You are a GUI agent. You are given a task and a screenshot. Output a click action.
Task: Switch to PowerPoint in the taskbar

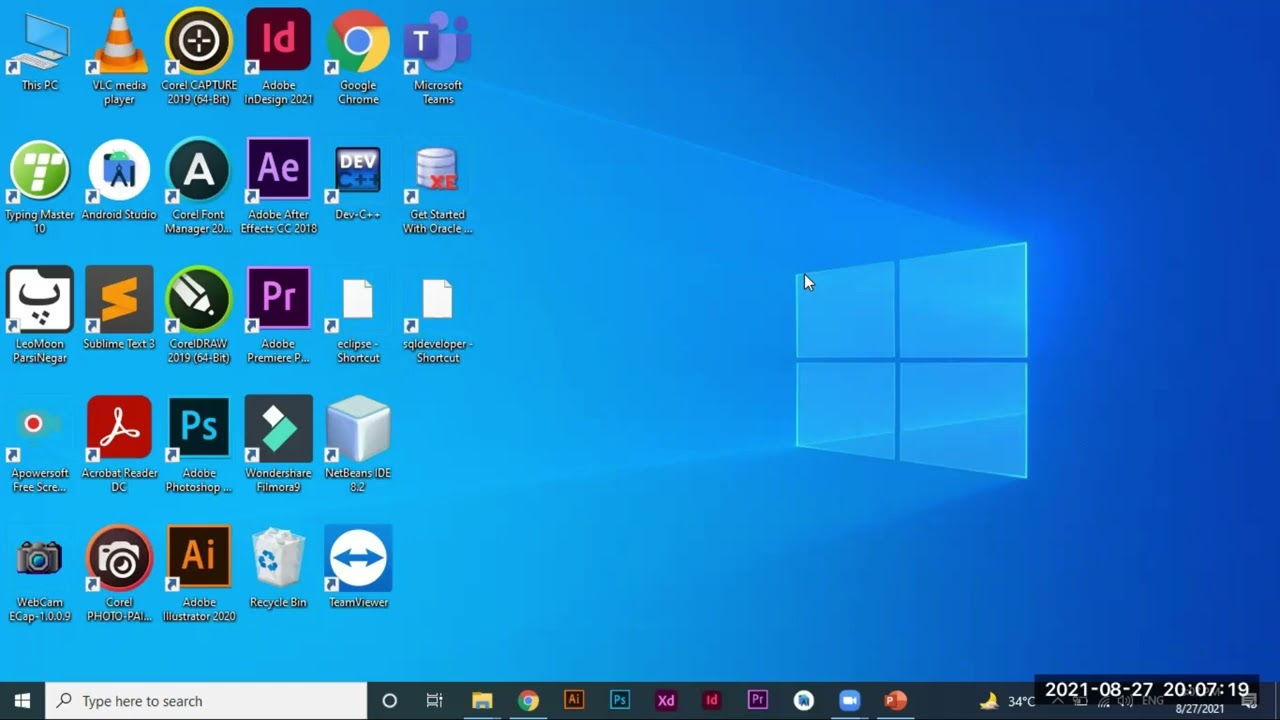(895, 701)
